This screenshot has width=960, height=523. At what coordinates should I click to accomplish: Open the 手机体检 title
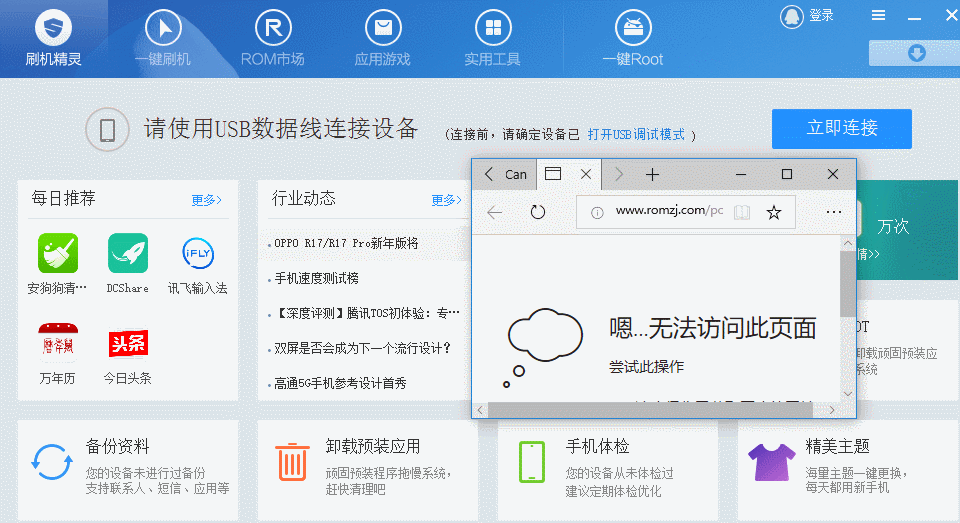(598, 446)
